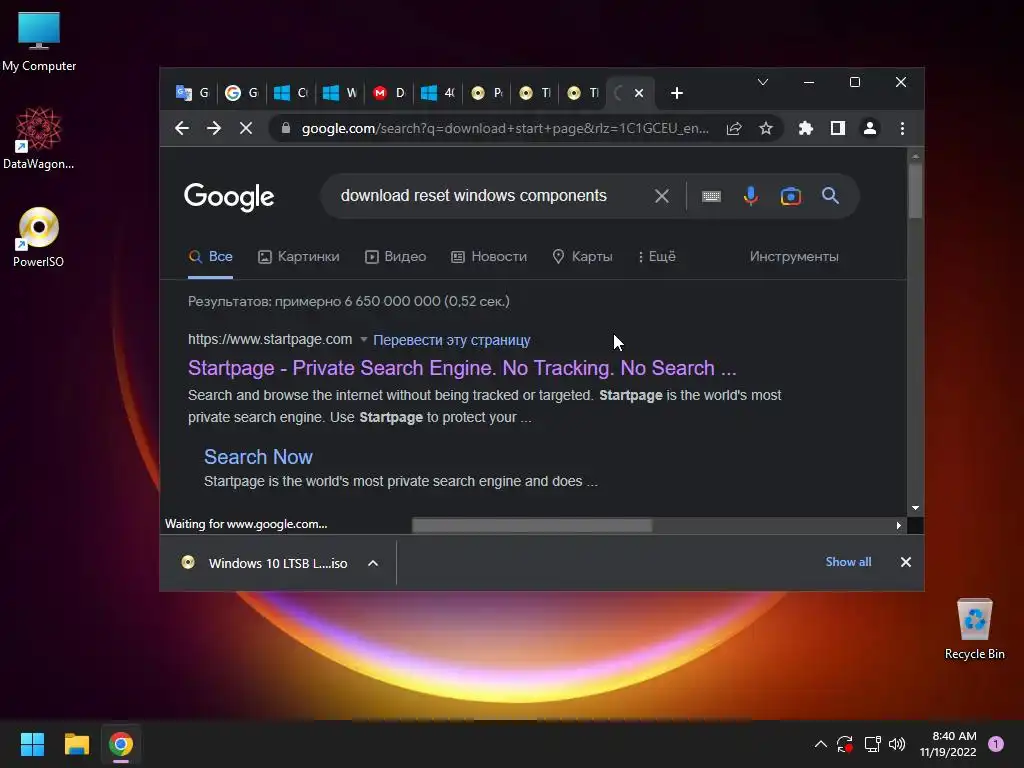Open the Google Translate tab

[x=193, y=93]
